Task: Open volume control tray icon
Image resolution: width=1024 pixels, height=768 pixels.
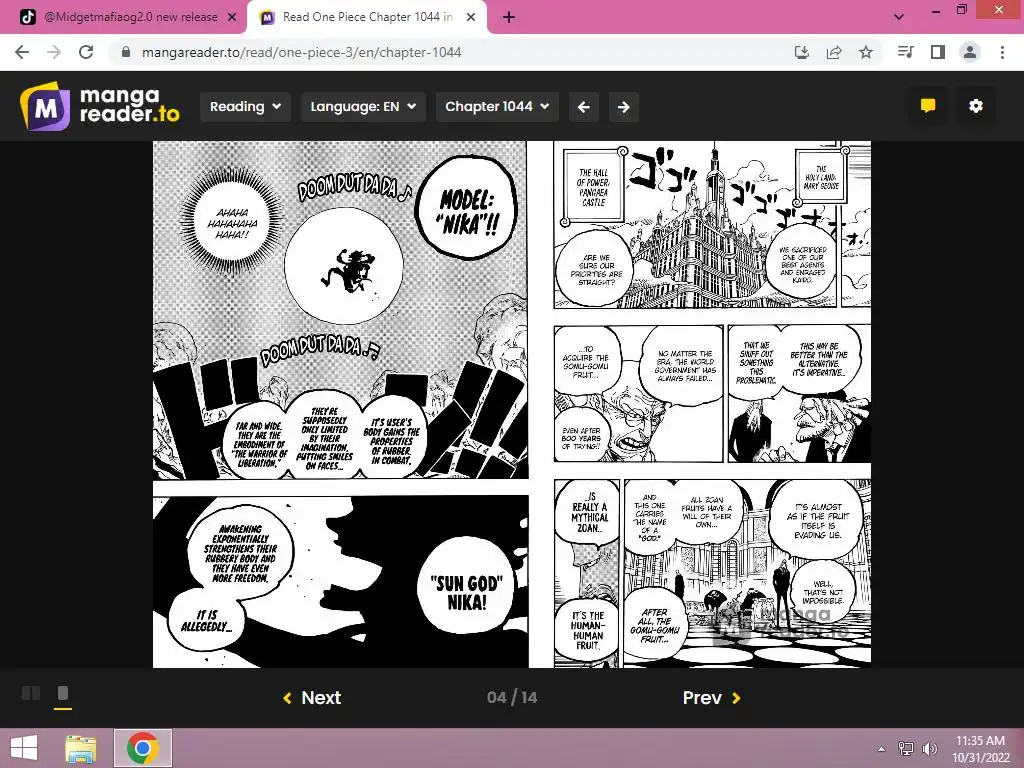Action: click(930, 748)
